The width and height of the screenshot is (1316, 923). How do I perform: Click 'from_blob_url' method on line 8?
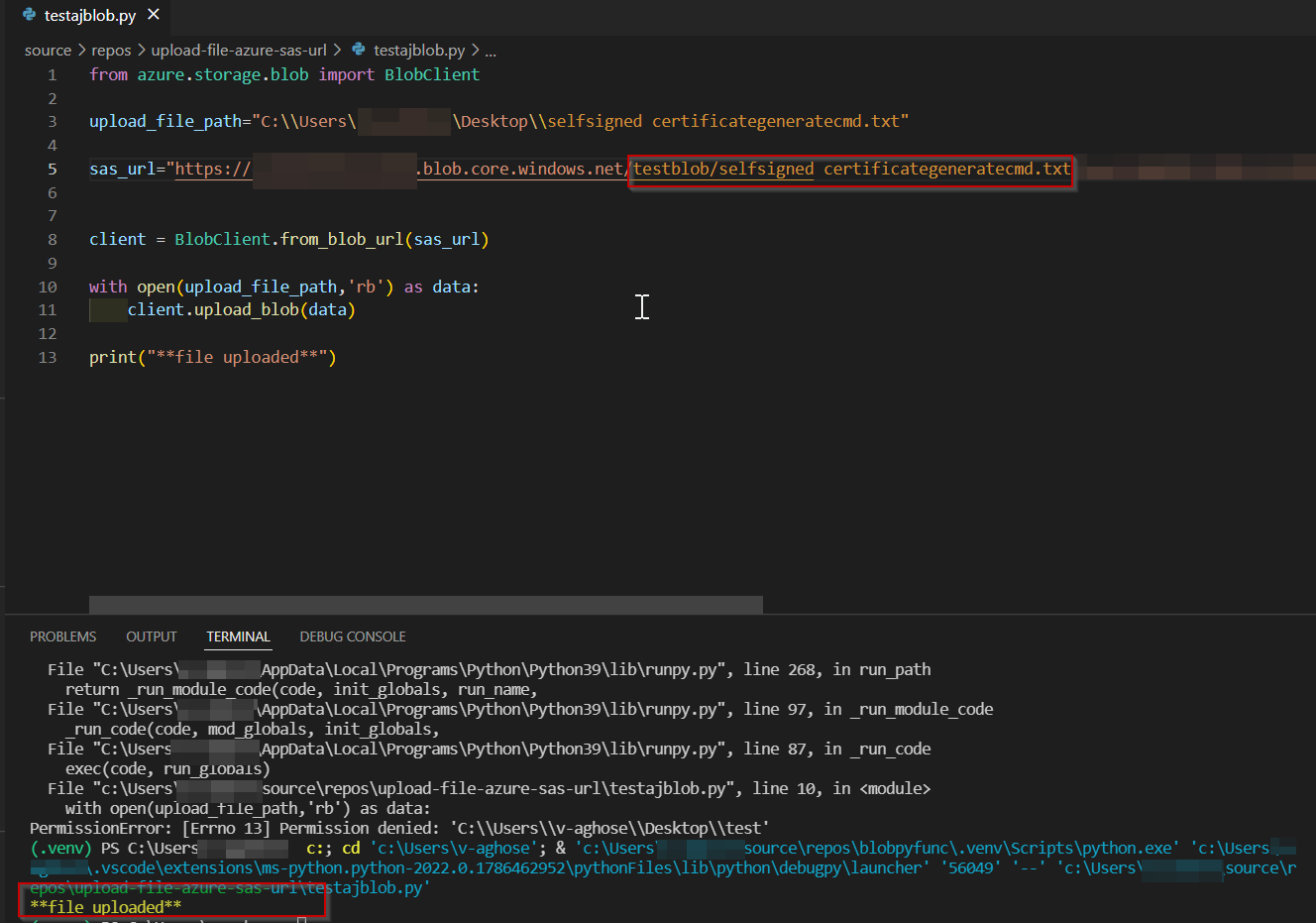tap(342, 239)
